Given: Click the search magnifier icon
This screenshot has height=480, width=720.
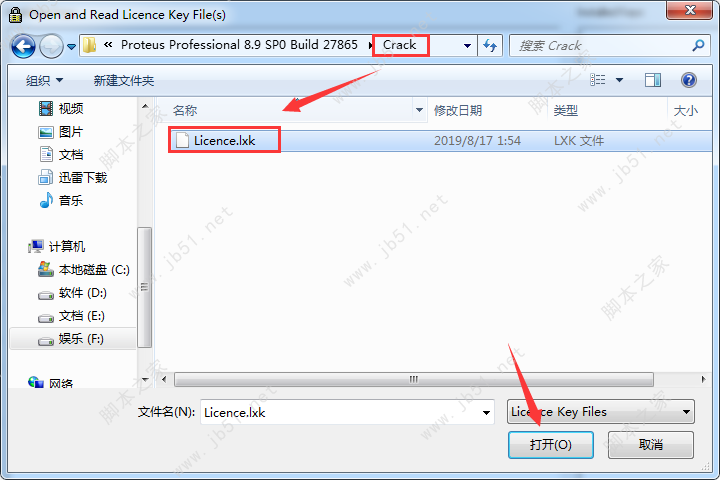Looking at the screenshot, I should [698, 45].
